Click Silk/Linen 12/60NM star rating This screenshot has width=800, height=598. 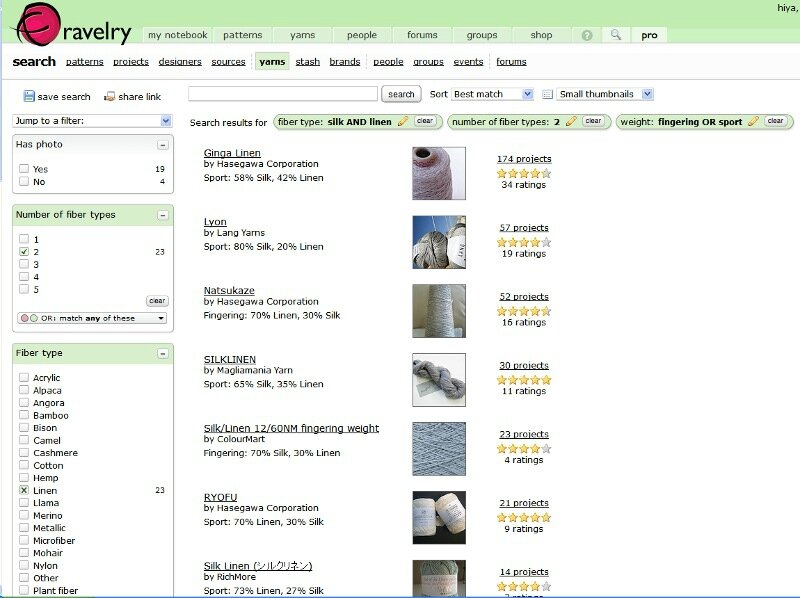pos(524,449)
